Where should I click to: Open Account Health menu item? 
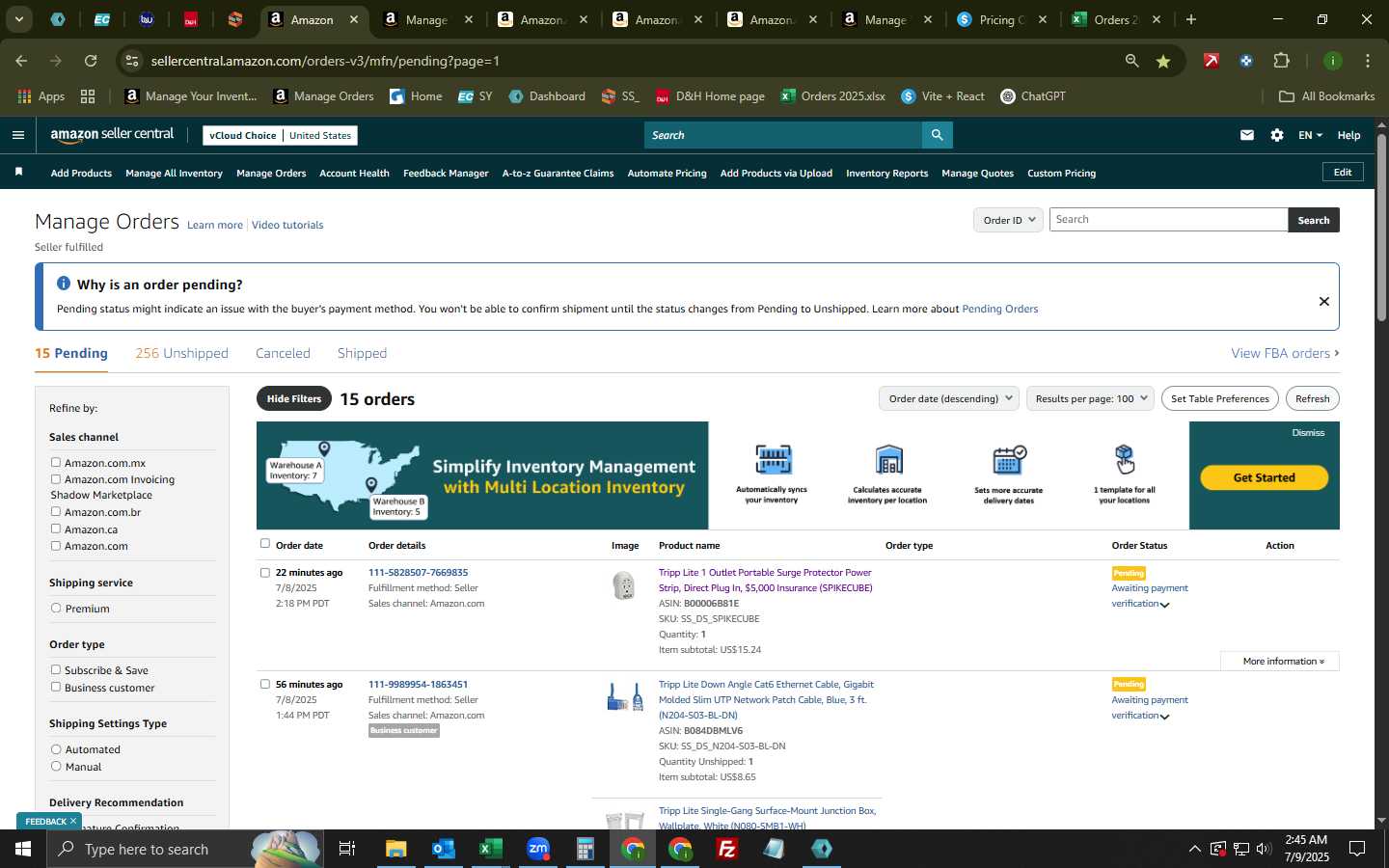point(354,174)
